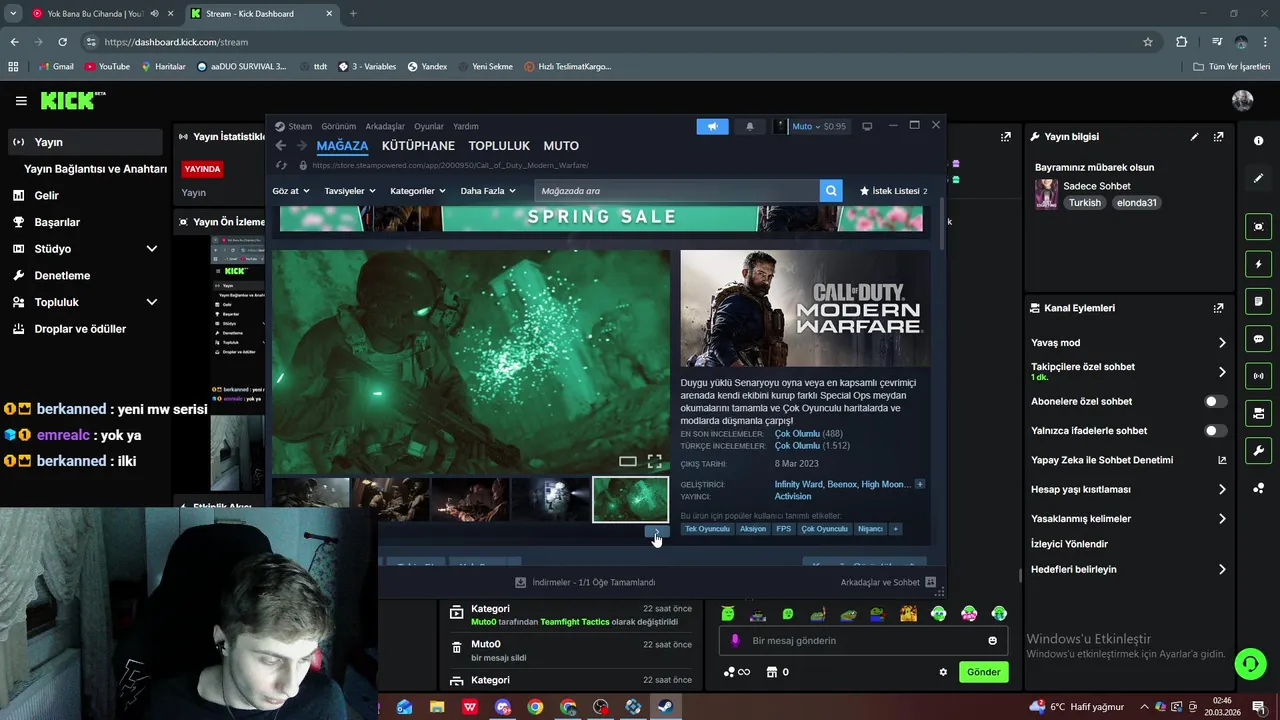Expand the Yavaş mod option

pyautogui.click(x=1222, y=343)
